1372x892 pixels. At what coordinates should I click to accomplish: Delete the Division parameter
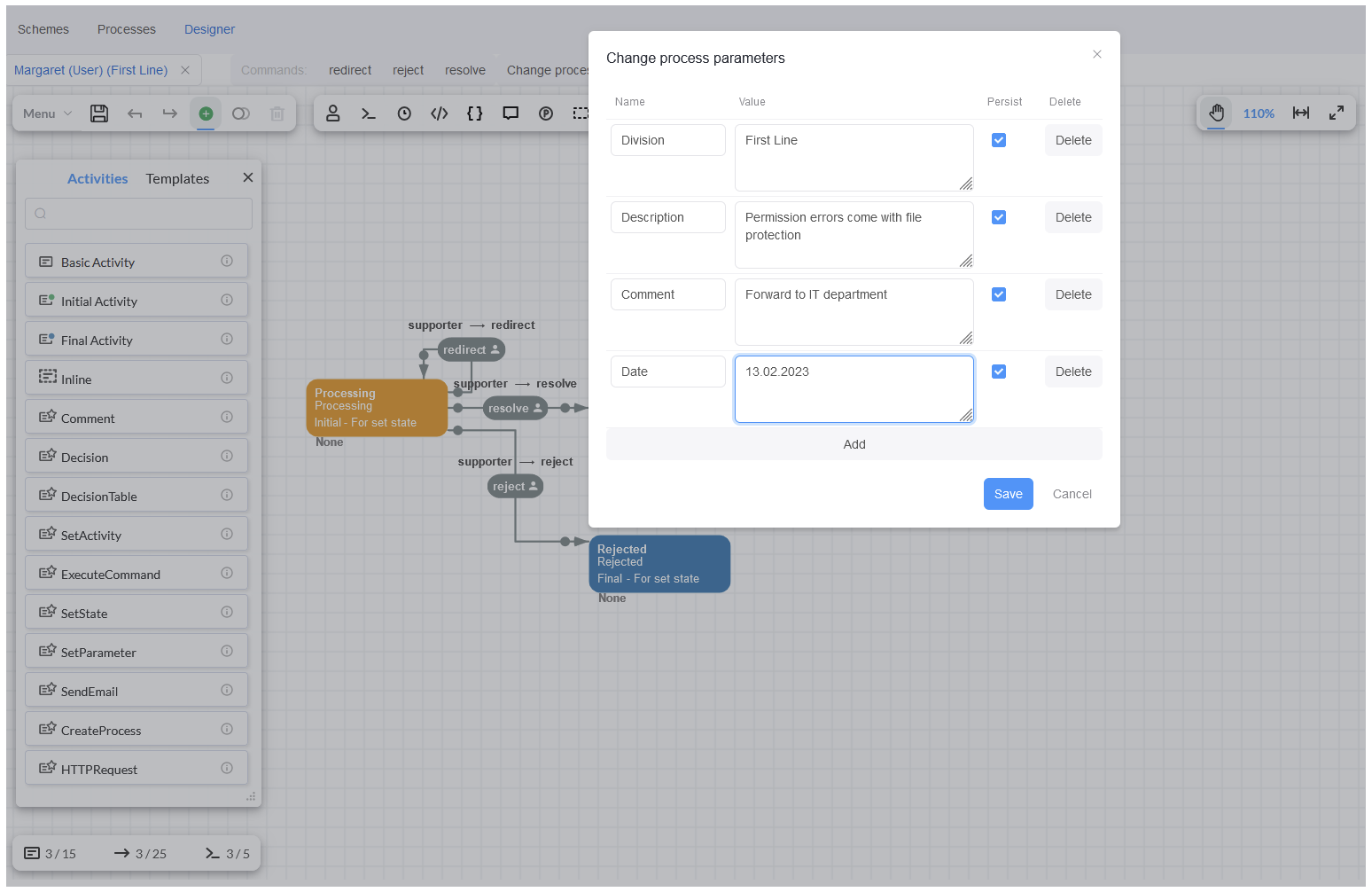pyautogui.click(x=1073, y=140)
